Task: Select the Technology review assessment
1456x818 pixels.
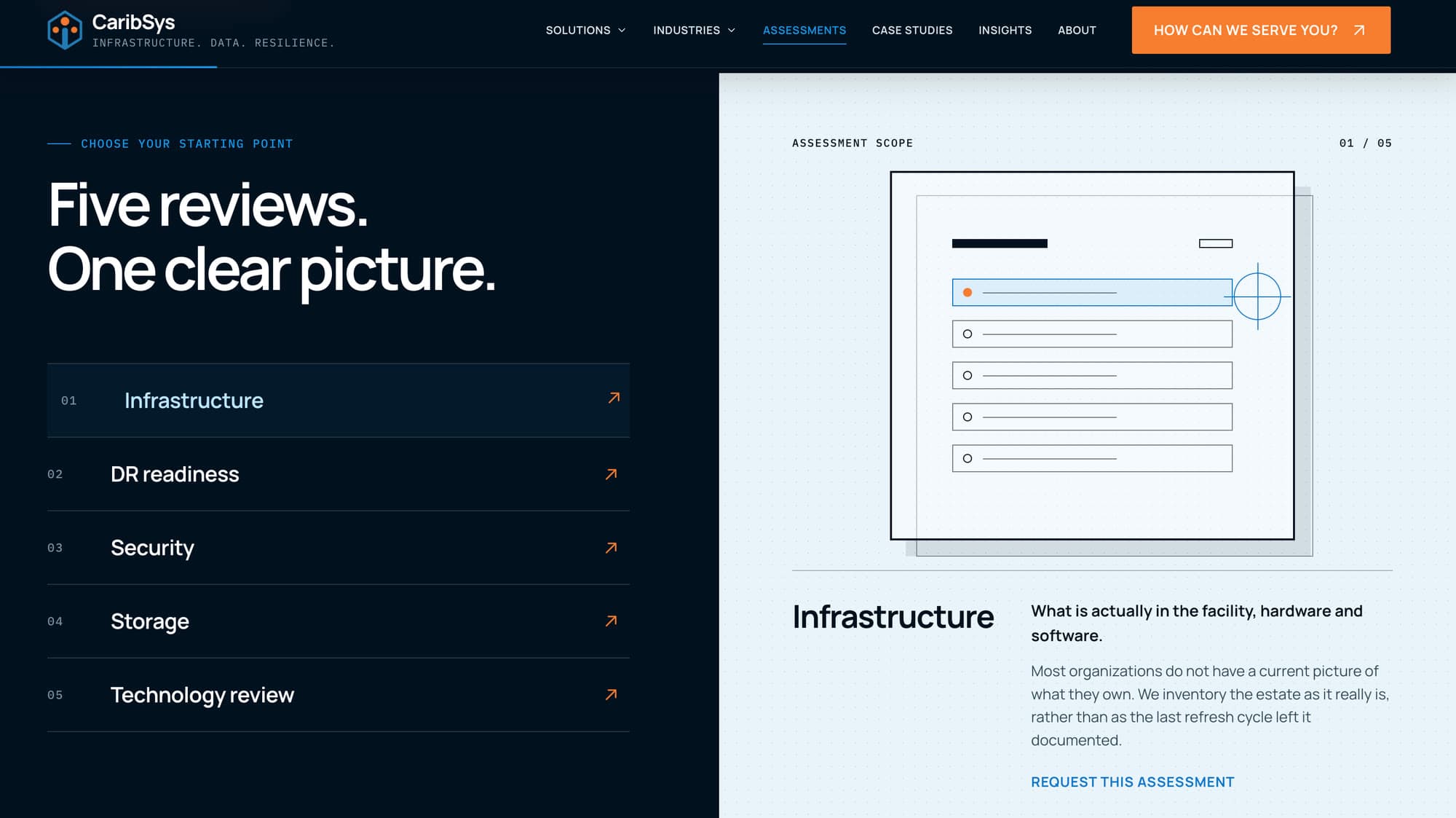Action: (339, 695)
